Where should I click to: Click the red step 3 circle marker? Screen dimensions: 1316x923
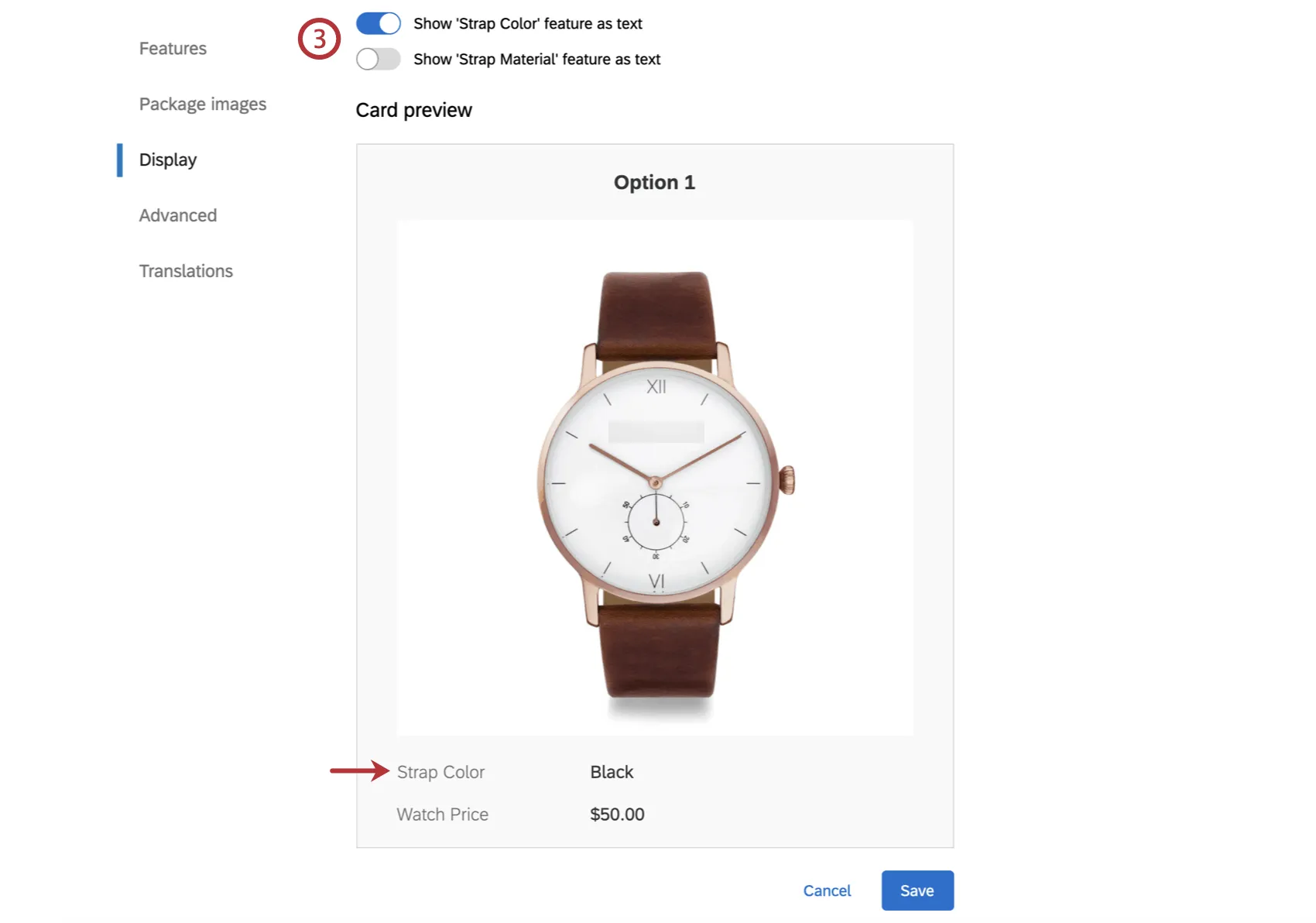tap(319, 39)
